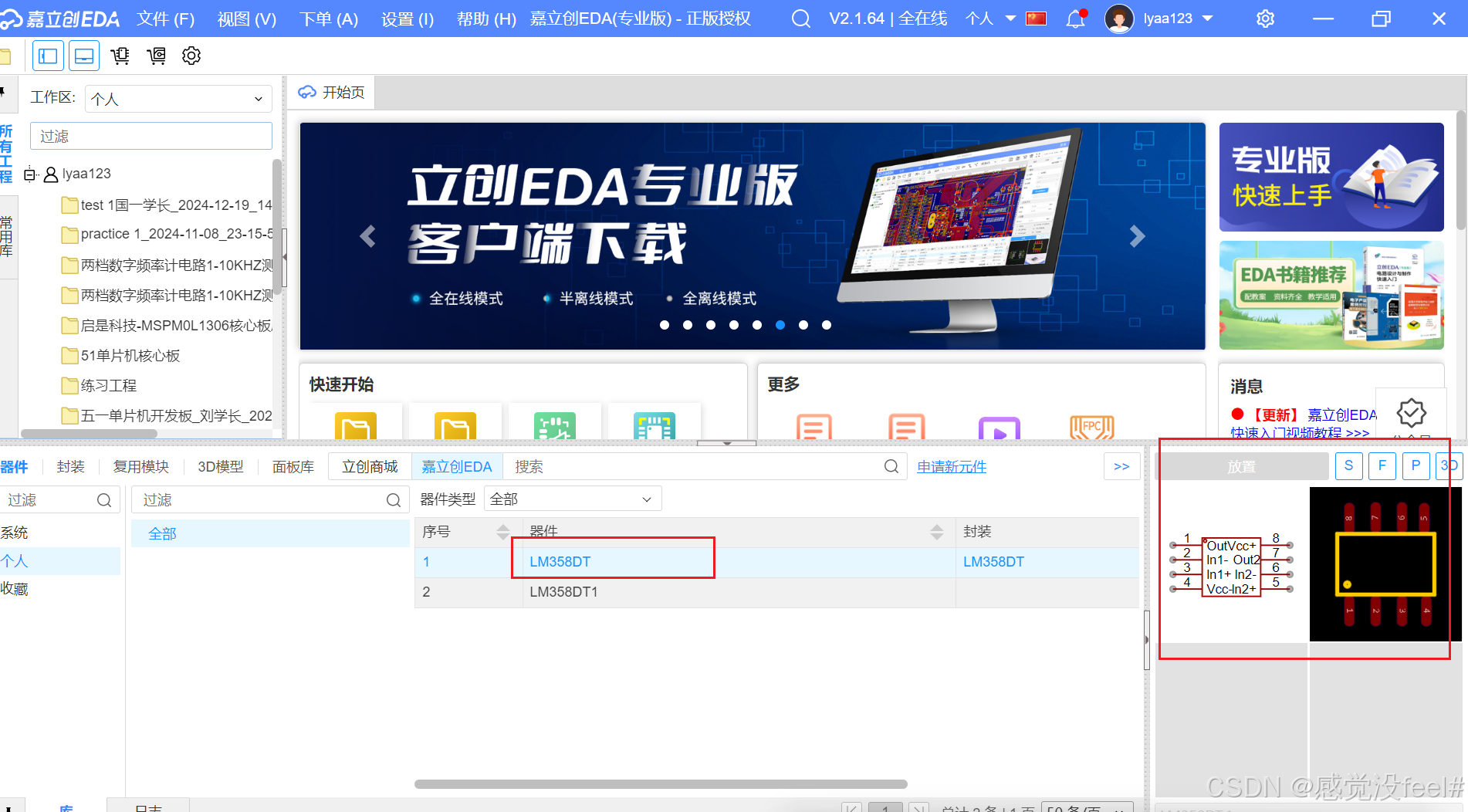1468x812 pixels.
Task: Select the 立创商城 source tab
Action: coord(370,467)
